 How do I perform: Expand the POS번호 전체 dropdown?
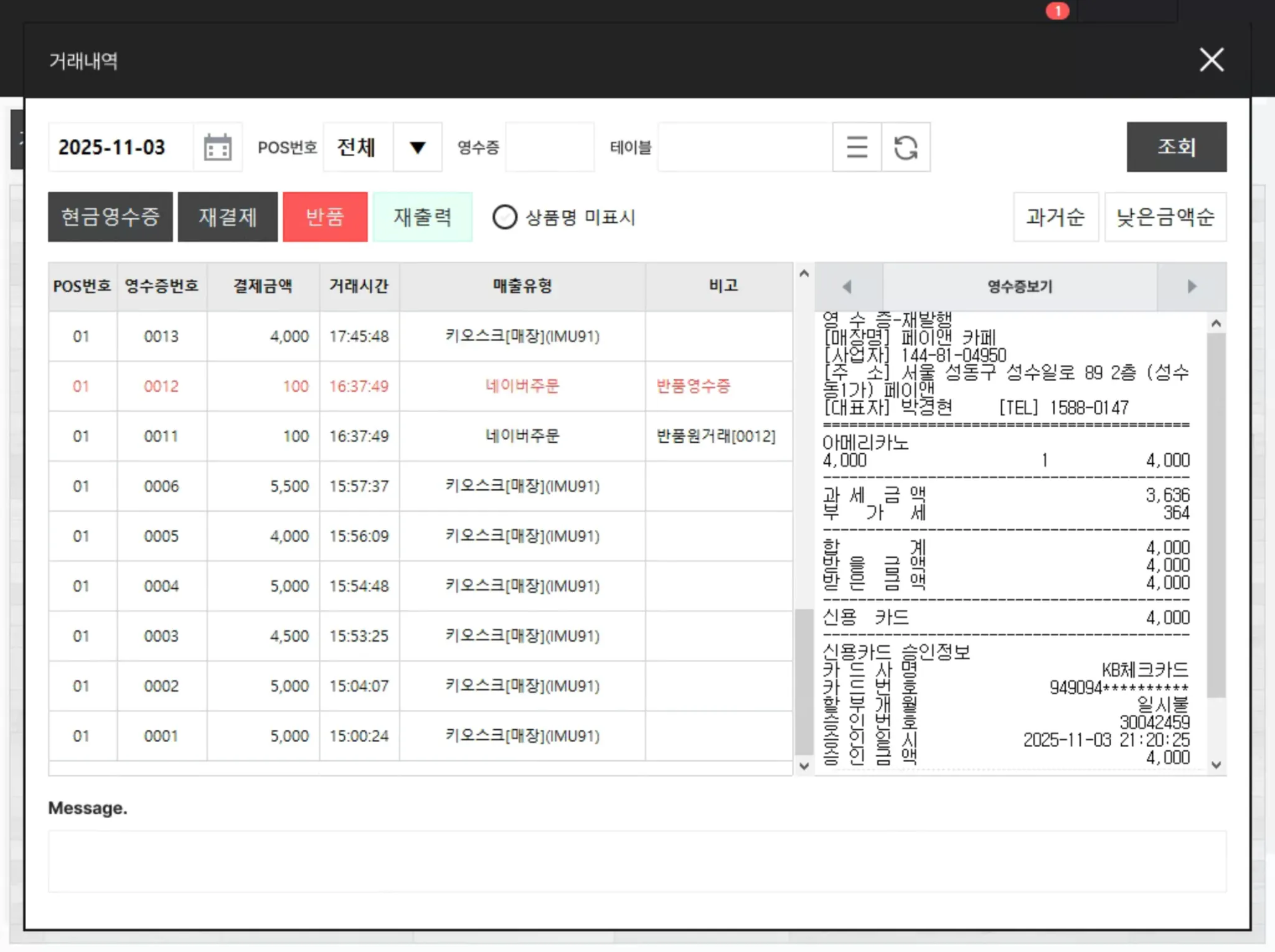pyautogui.click(x=417, y=148)
